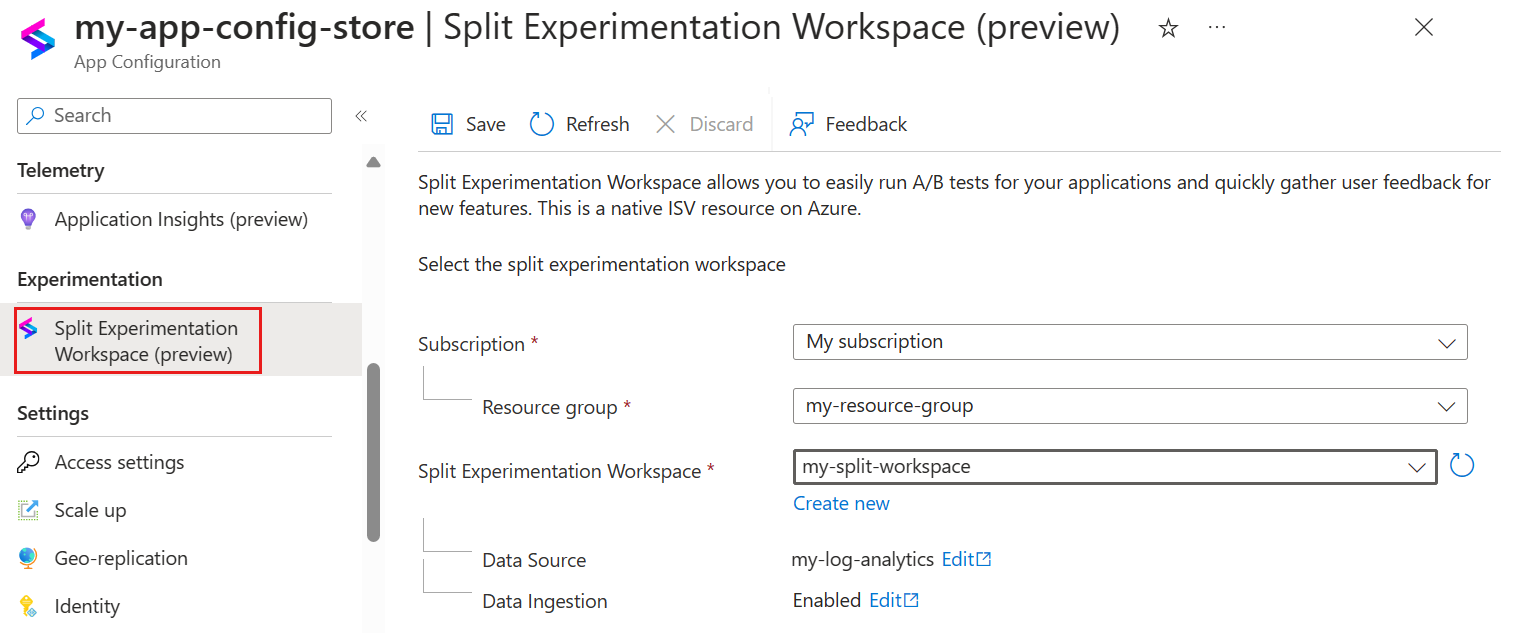Favorite this page with the star icon
The width and height of the screenshot is (1525, 633).
pyautogui.click(x=1167, y=29)
